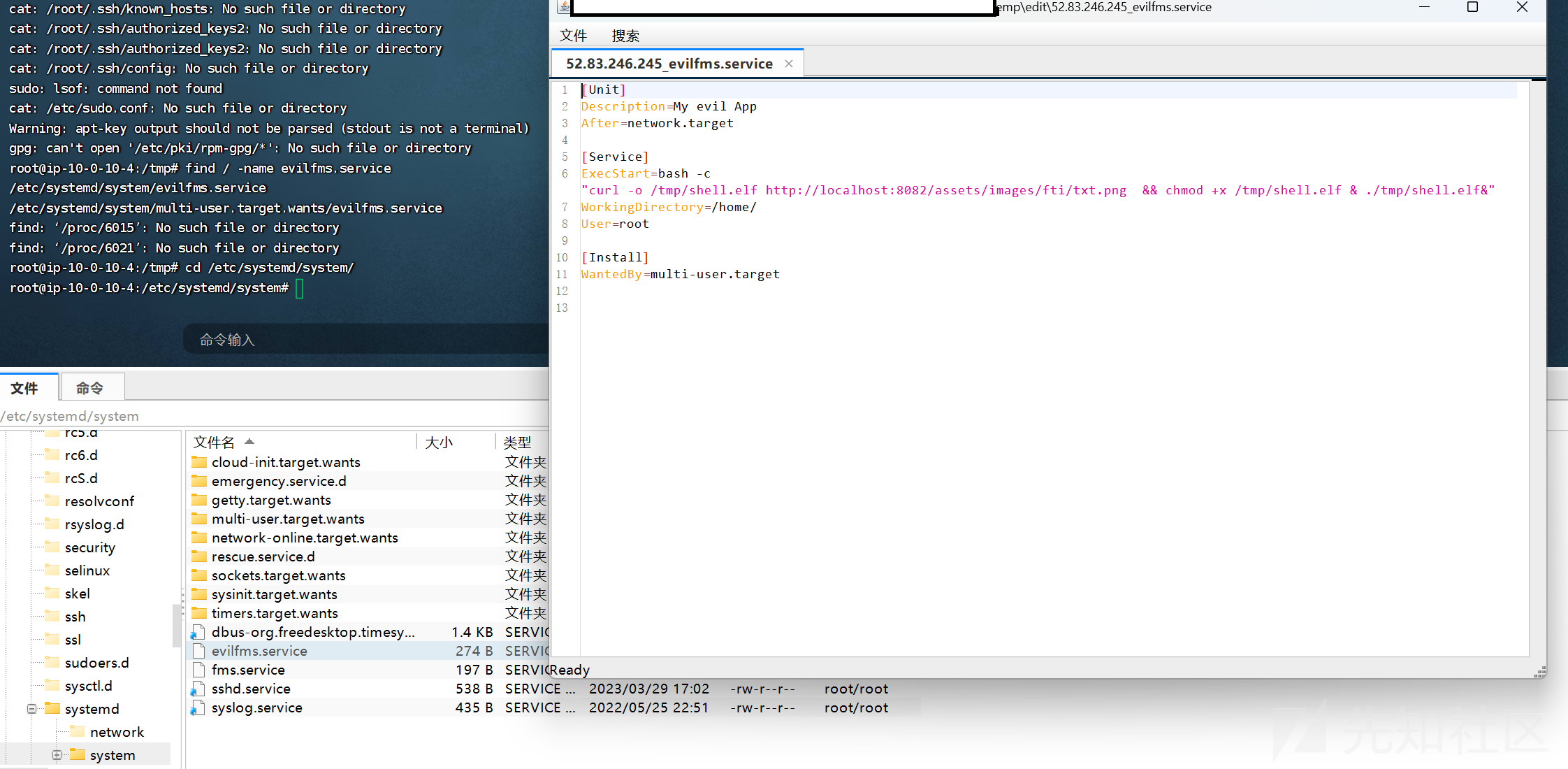Click the tree panel vertical scrollbar
Screen dimensions: 1568x769
177,625
